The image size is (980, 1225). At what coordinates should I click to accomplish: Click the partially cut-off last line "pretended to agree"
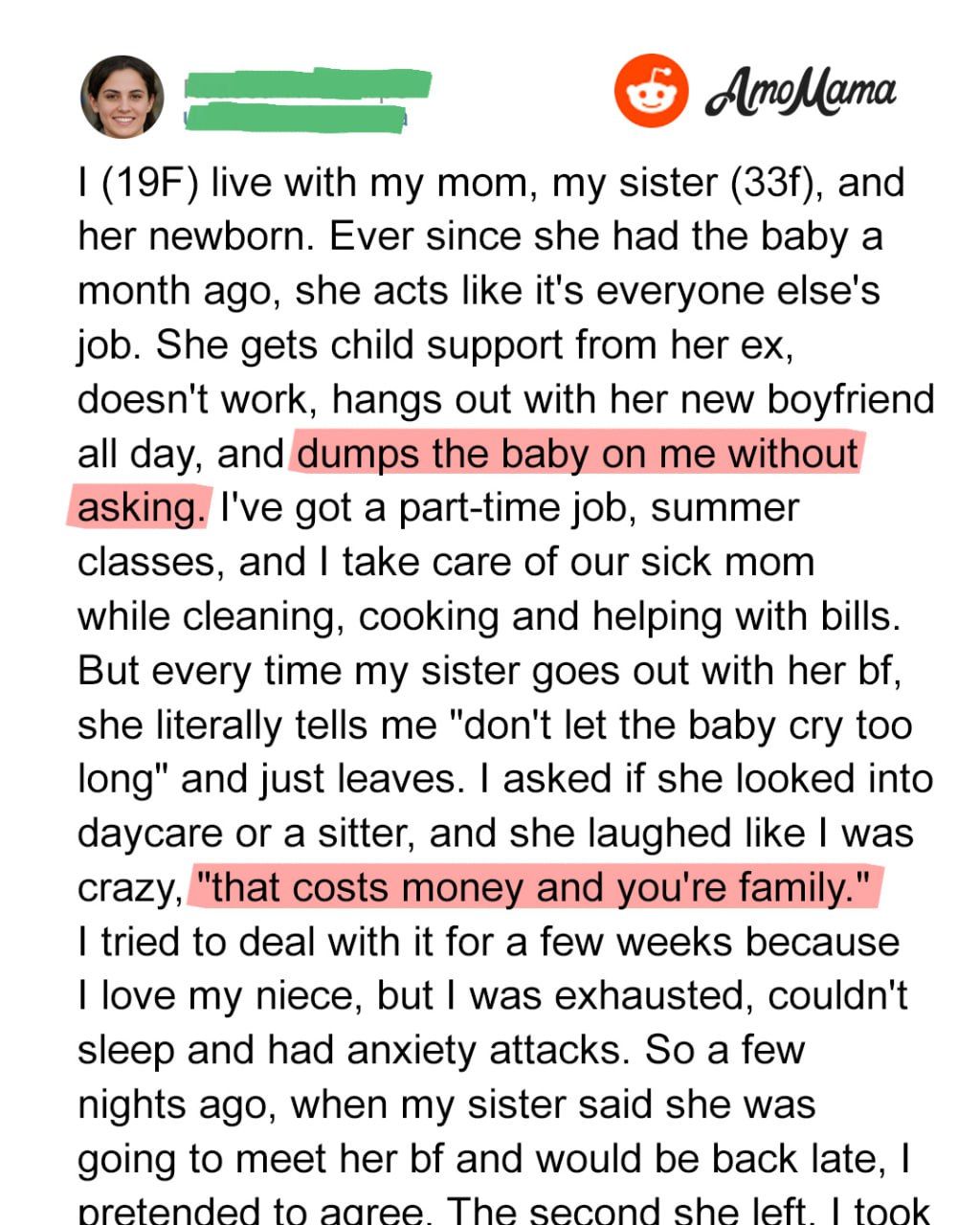pyautogui.click(x=251, y=1212)
